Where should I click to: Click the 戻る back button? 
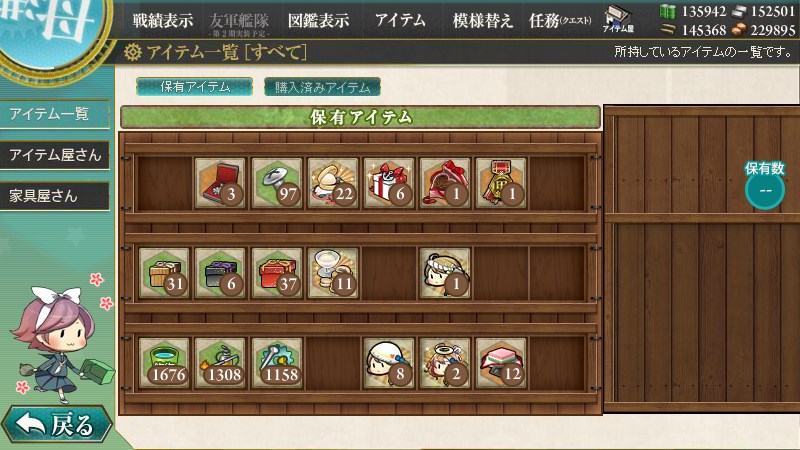57,423
